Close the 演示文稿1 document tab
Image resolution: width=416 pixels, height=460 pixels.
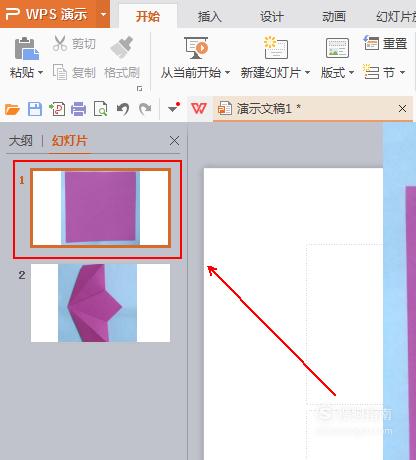tap(402, 108)
